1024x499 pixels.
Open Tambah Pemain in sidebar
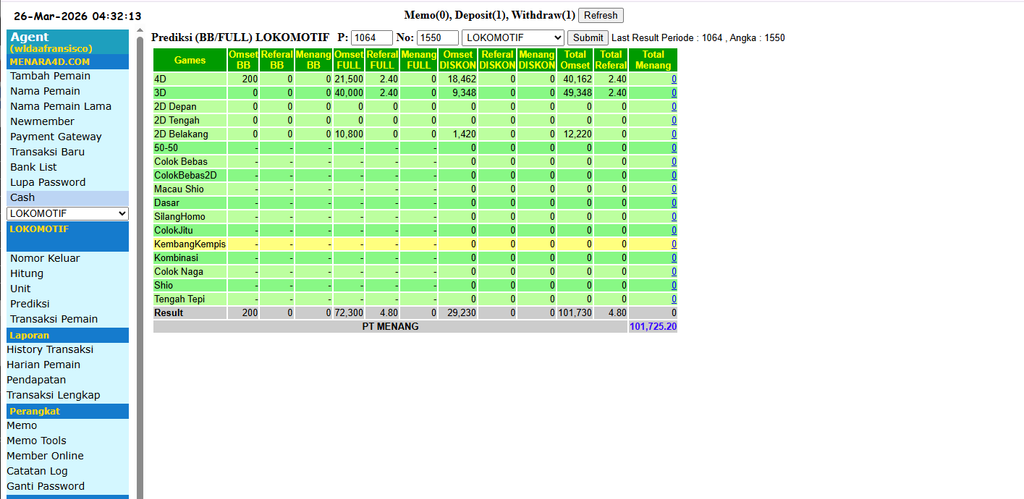[x=50, y=76]
